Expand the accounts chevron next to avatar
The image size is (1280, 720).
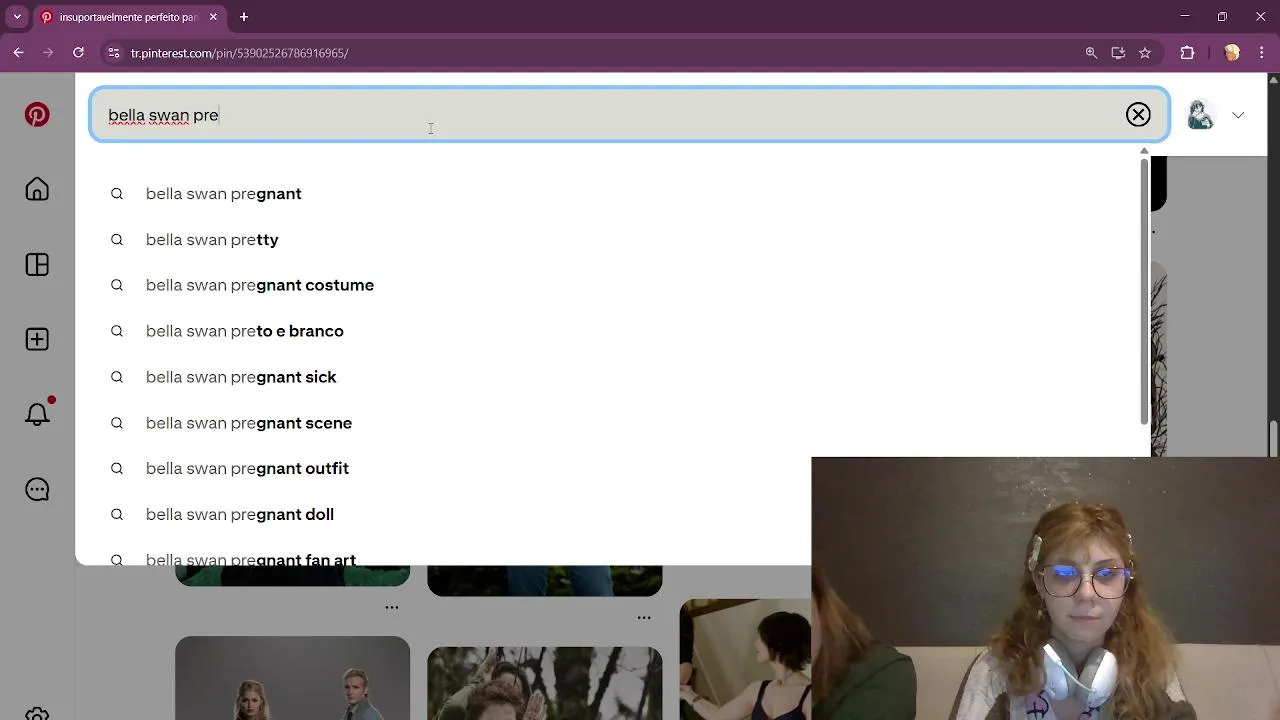click(x=1238, y=115)
